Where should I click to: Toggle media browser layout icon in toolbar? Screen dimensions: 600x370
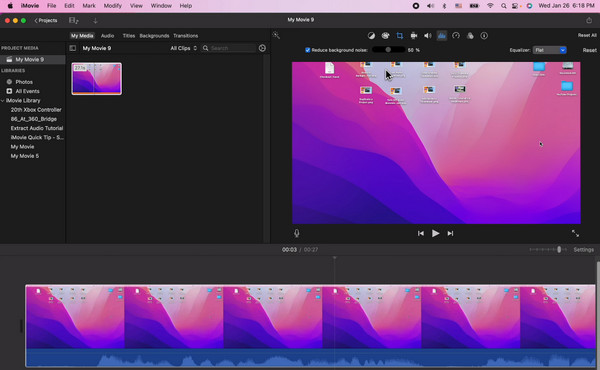pyautogui.click(x=73, y=20)
